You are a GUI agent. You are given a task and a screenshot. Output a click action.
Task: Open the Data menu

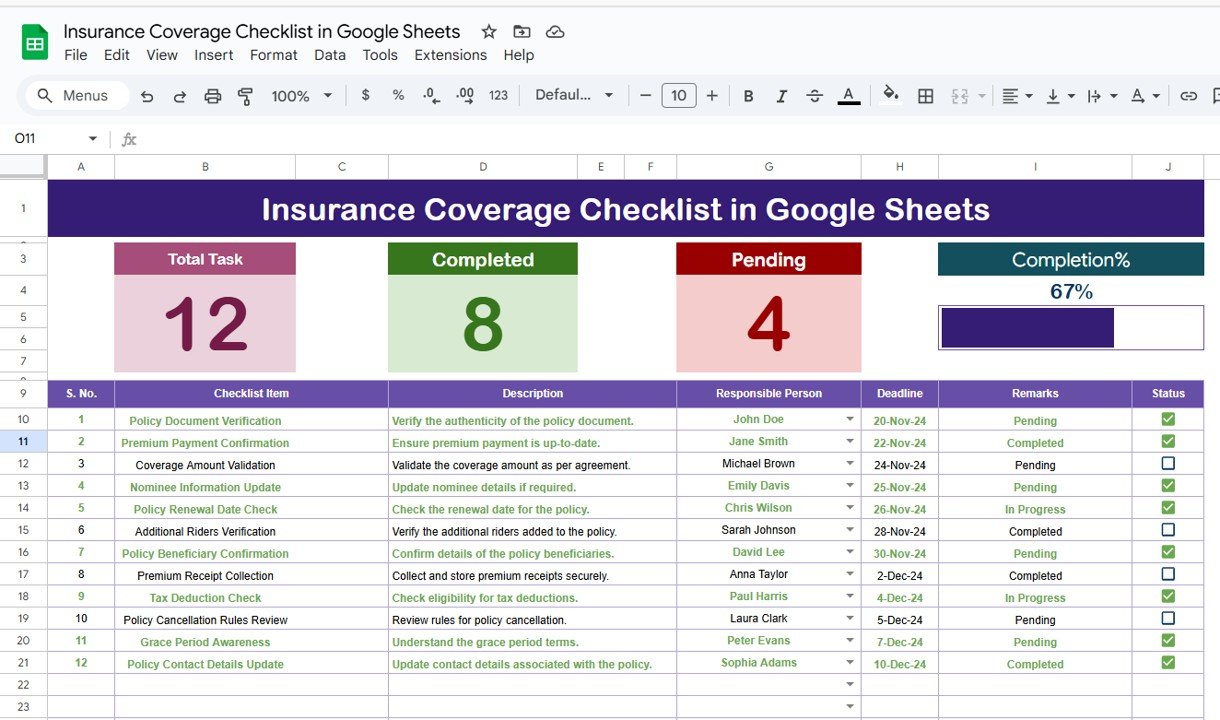330,55
